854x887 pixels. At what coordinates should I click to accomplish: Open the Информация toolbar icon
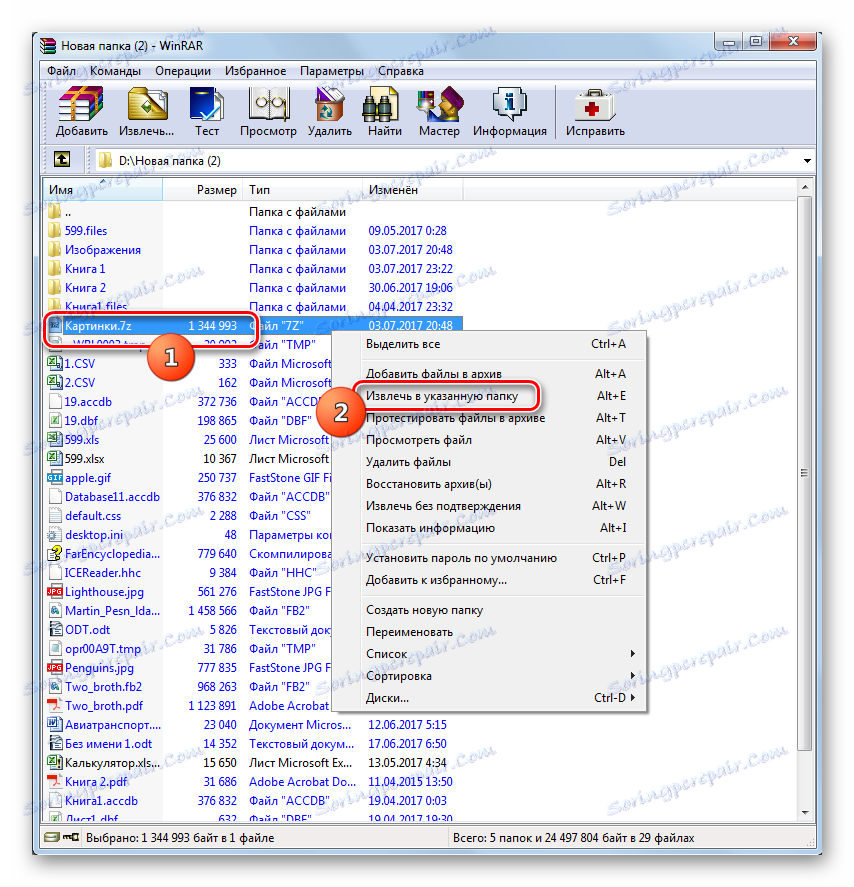tap(510, 104)
